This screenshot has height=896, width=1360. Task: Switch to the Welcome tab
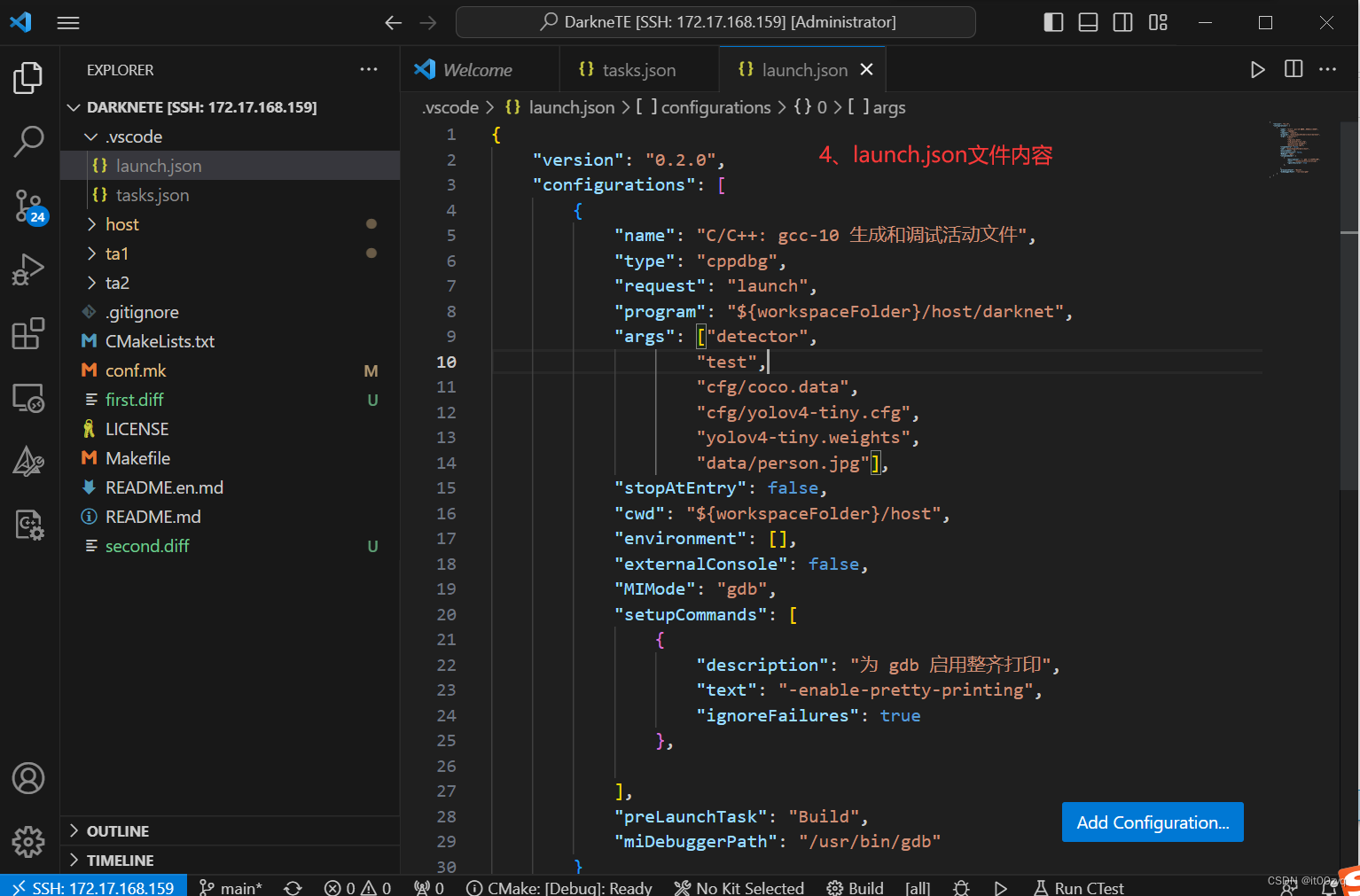[x=480, y=69]
